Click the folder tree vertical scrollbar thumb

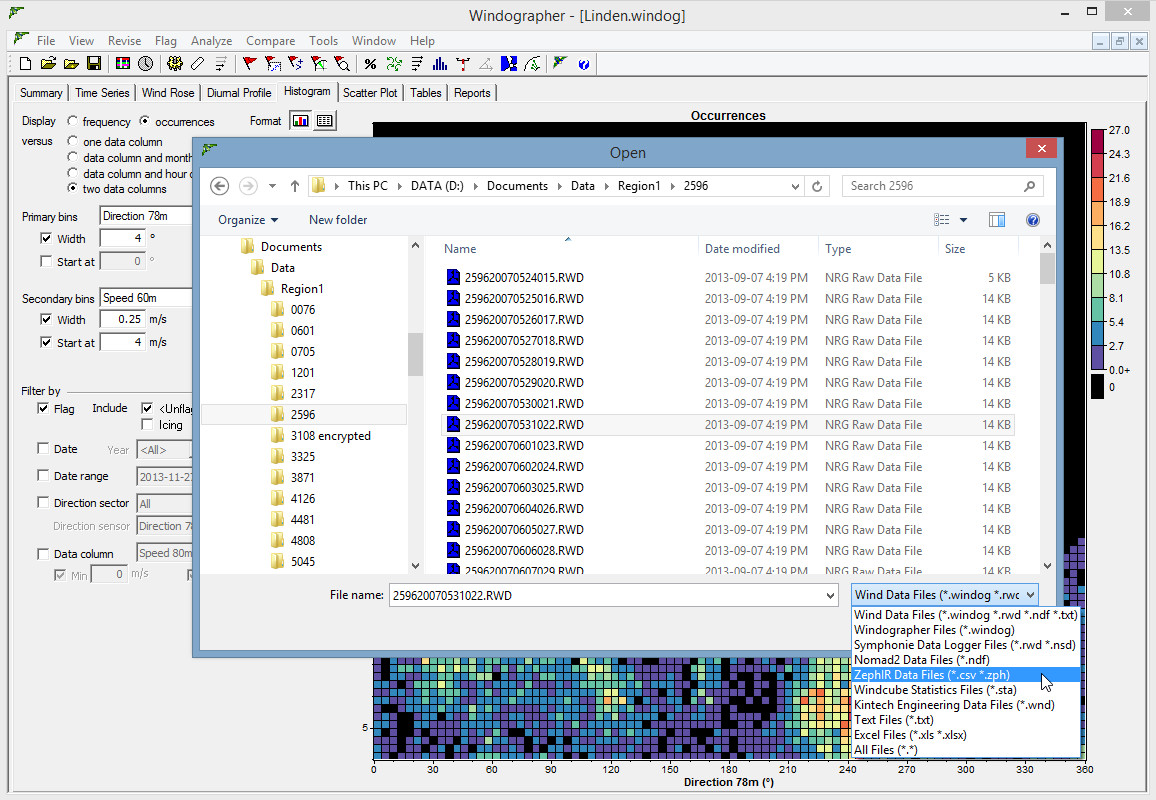(x=415, y=355)
